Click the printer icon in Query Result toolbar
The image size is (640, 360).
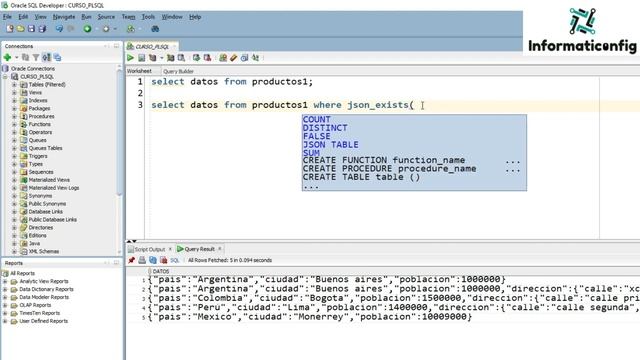pos(142,260)
